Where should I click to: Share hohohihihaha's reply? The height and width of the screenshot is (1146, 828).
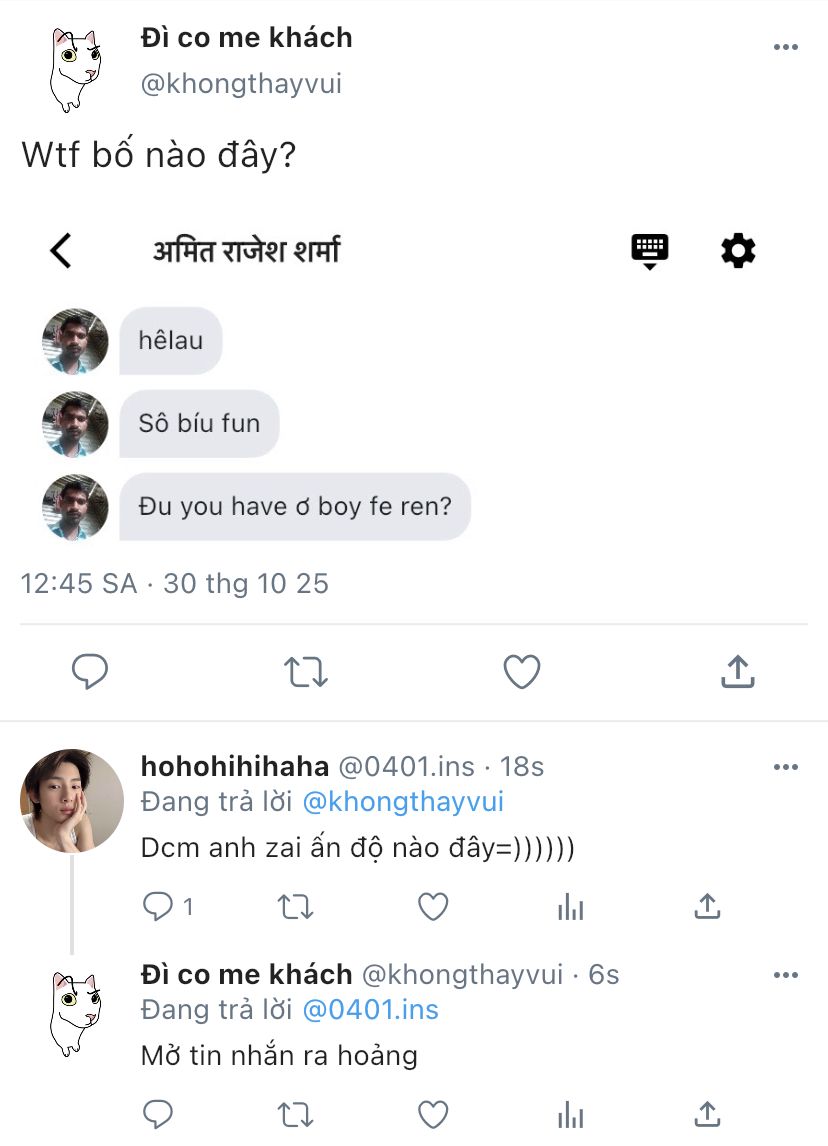pyautogui.click(x=707, y=907)
